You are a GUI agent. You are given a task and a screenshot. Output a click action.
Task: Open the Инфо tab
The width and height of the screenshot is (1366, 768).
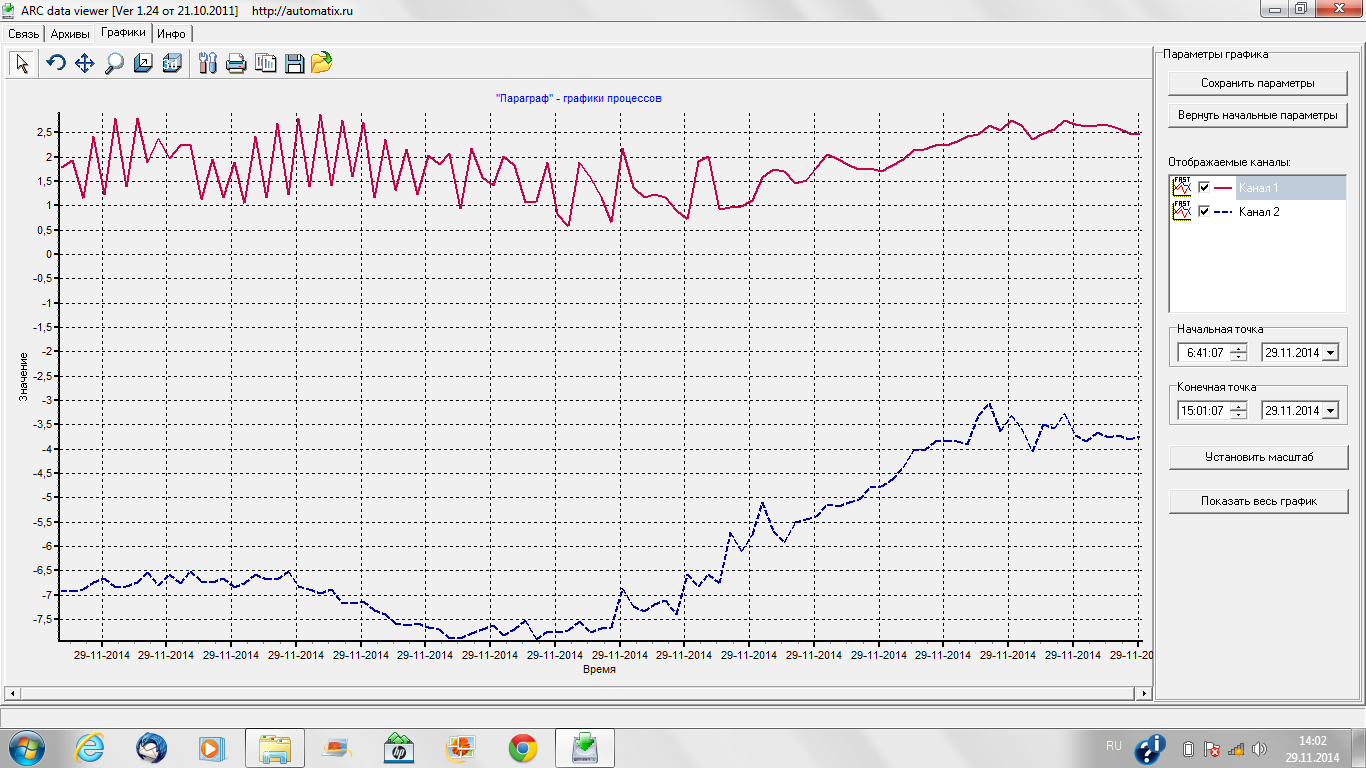click(171, 33)
